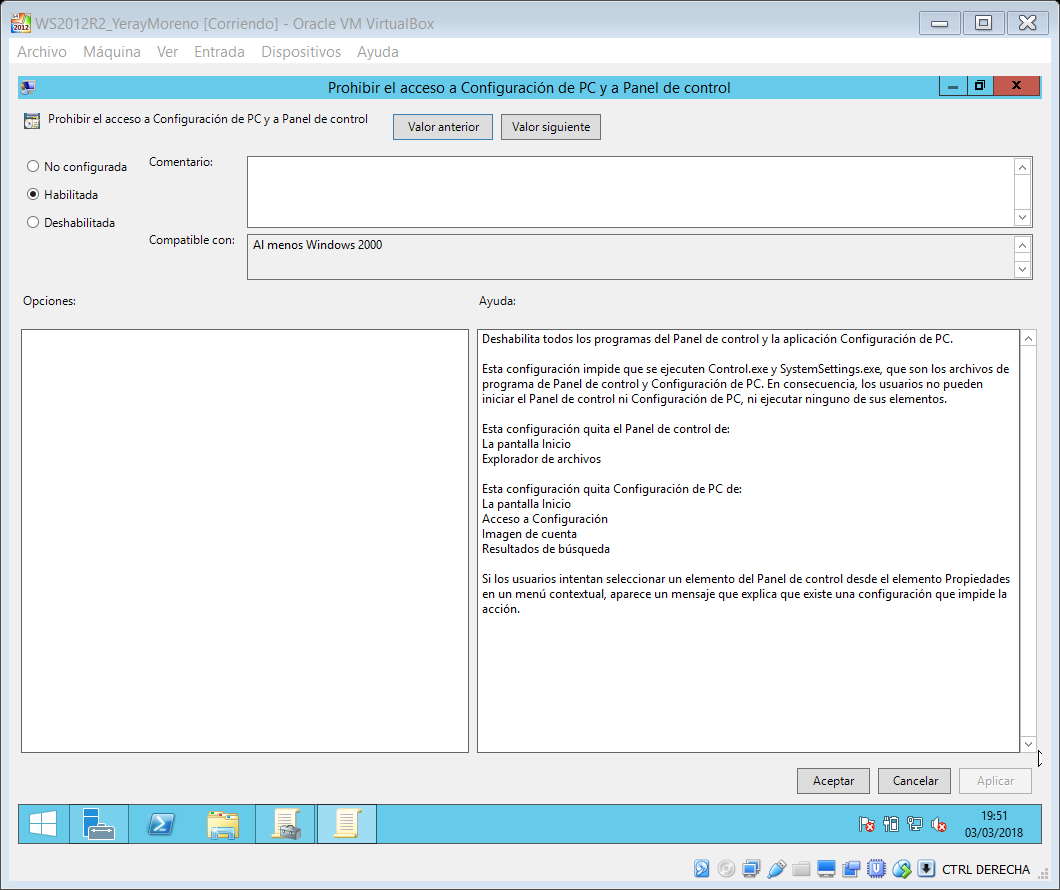This screenshot has width=1060, height=890.
Task: Click the policy setting icon beside its name
Action: point(32,120)
